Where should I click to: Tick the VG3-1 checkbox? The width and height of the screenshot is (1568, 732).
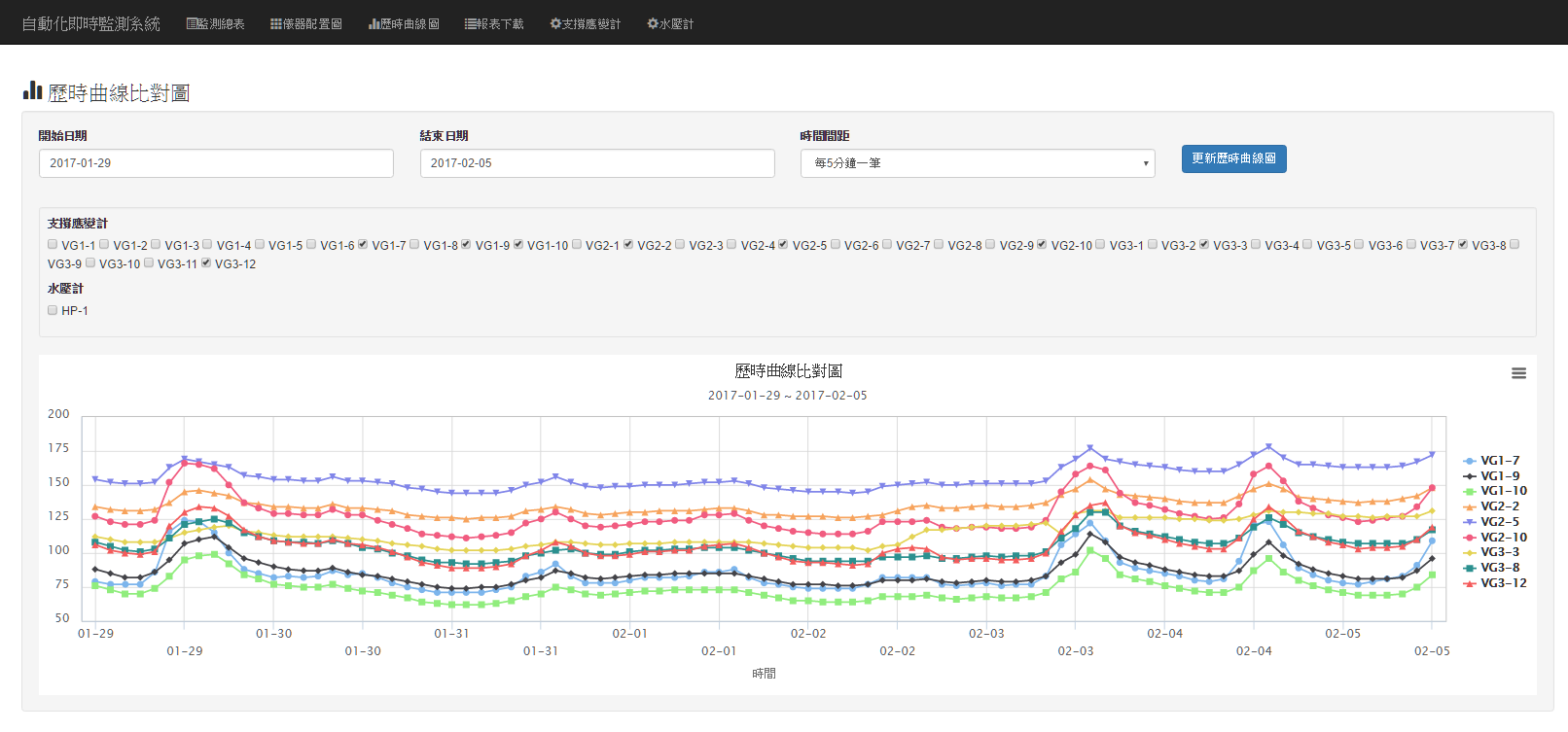(x=1100, y=245)
